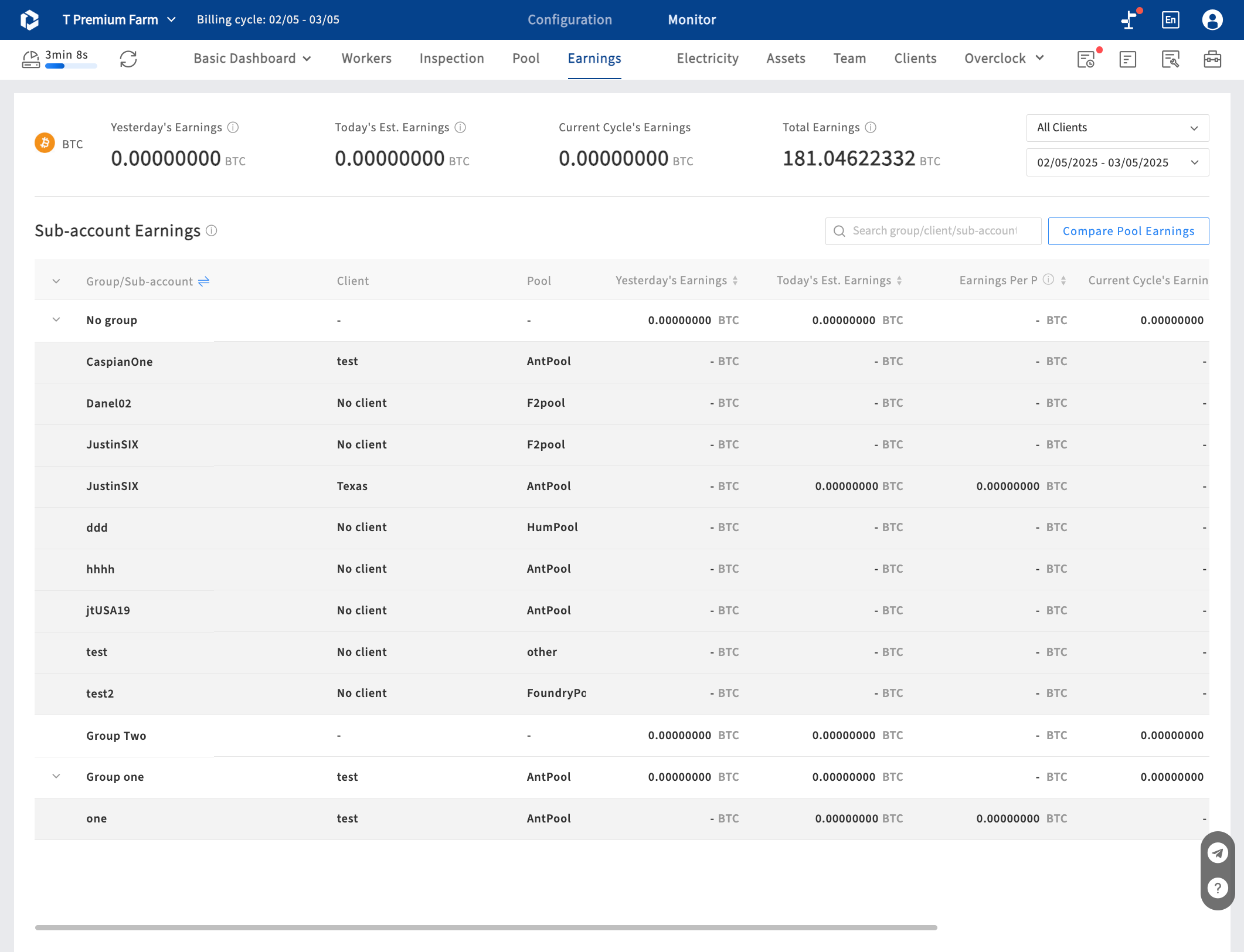1244x952 pixels.
Task: Open the Electricity tab
Action: pyautogui.click(x=708, y=59)
